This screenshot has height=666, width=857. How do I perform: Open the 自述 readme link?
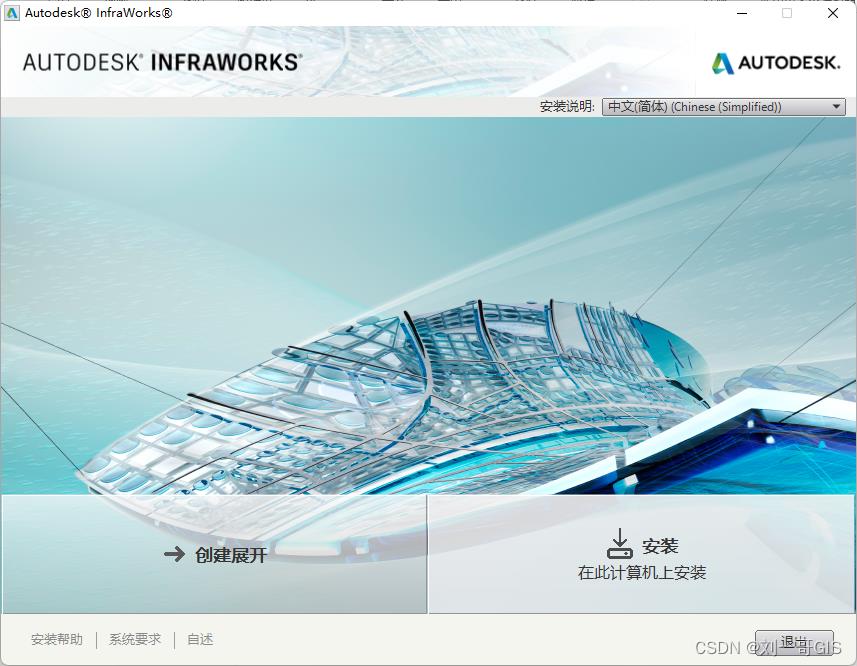tap(200, 639)
